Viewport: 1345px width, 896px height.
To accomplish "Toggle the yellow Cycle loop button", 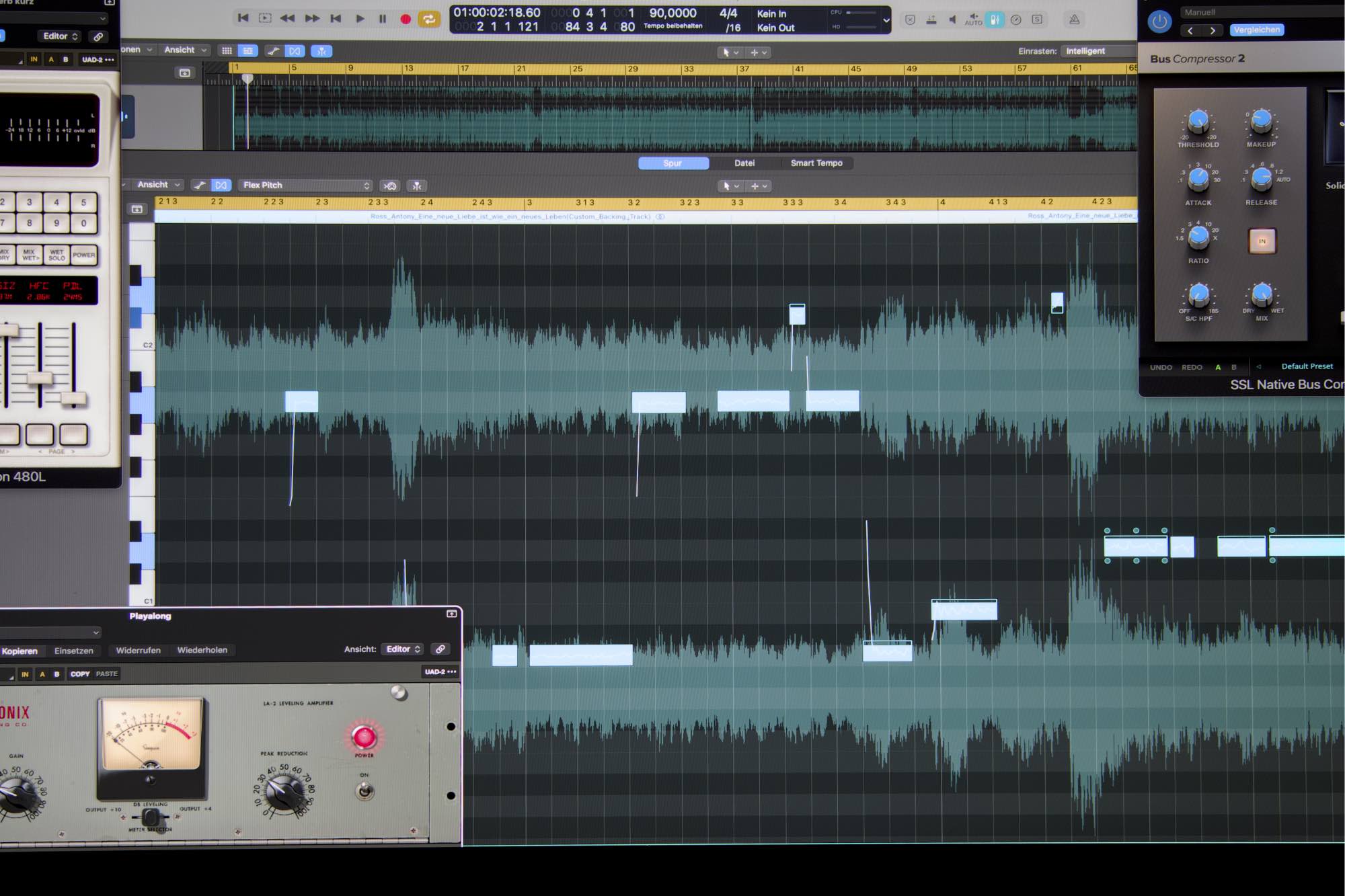I will point(428,19).
